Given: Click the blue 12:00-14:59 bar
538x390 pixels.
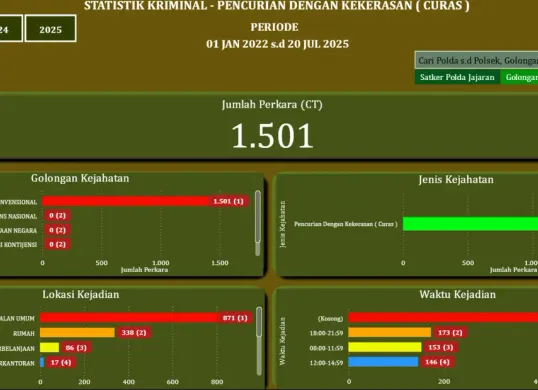Looking at the screenshot, I should [383, 362].
